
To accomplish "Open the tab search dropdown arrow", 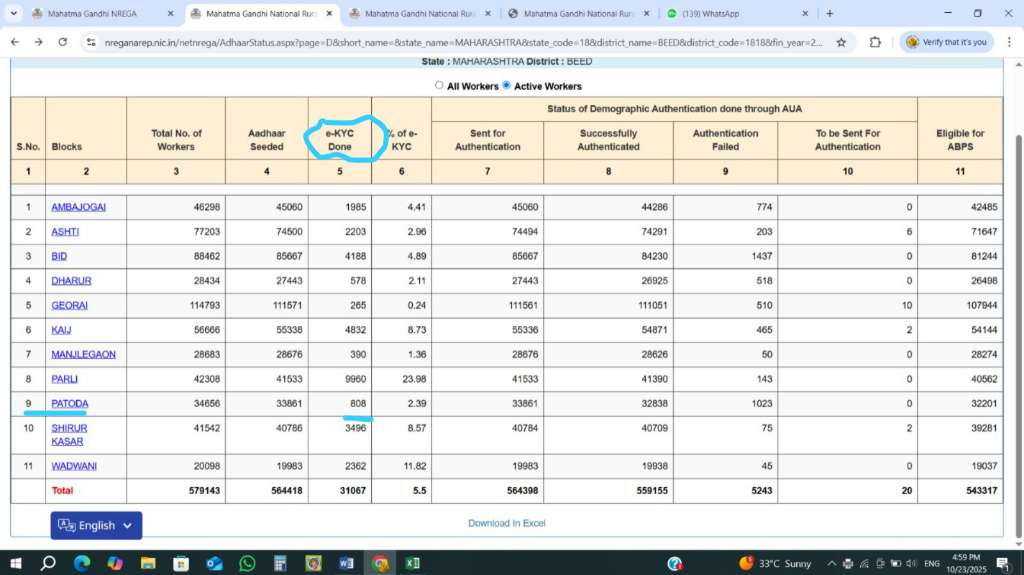I will tap(13, 13).
